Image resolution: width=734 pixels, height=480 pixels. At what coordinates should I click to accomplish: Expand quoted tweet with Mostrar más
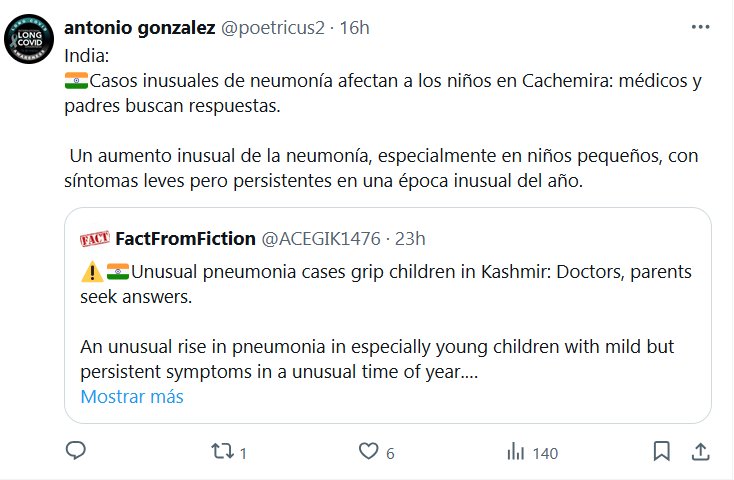point(132,396)
